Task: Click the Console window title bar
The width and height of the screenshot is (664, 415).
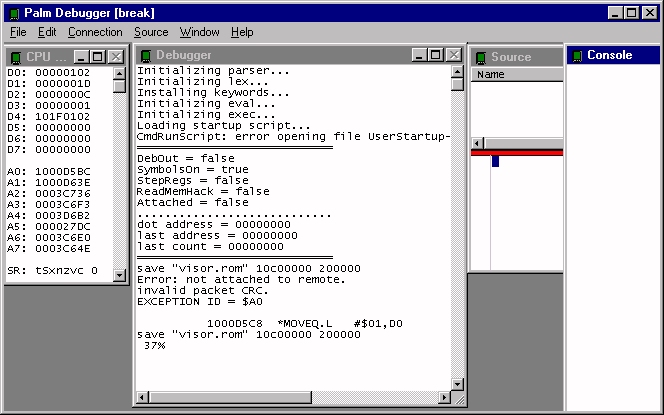Action: [x=614, y=55]
